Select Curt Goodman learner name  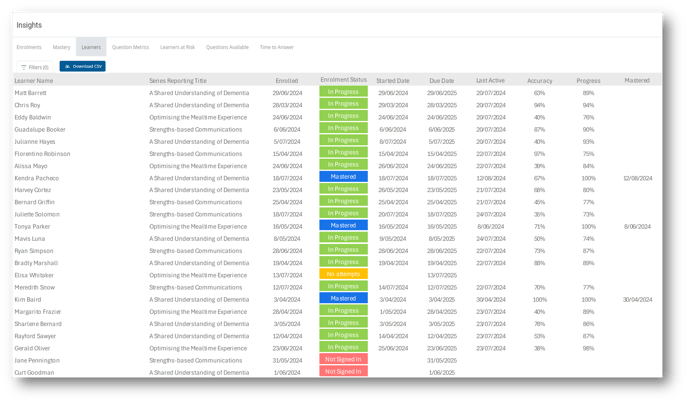click(34, 372)
